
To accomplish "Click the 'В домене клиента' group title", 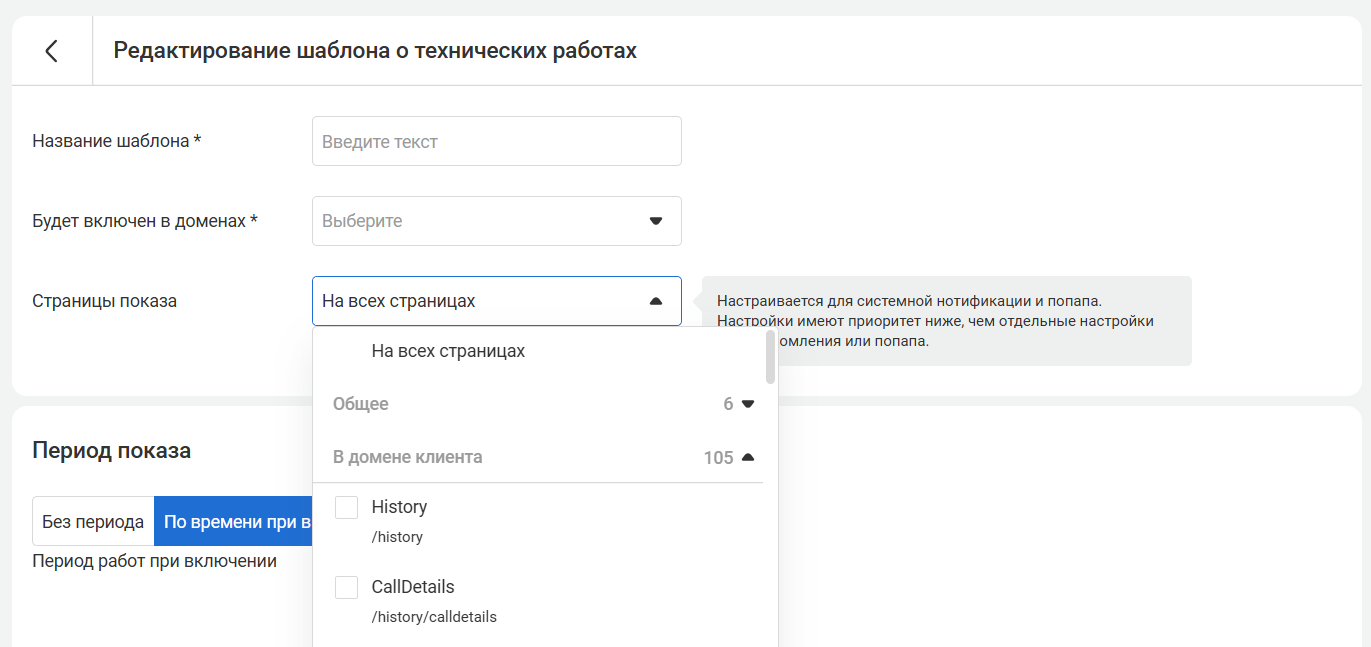I will point(407,458).
